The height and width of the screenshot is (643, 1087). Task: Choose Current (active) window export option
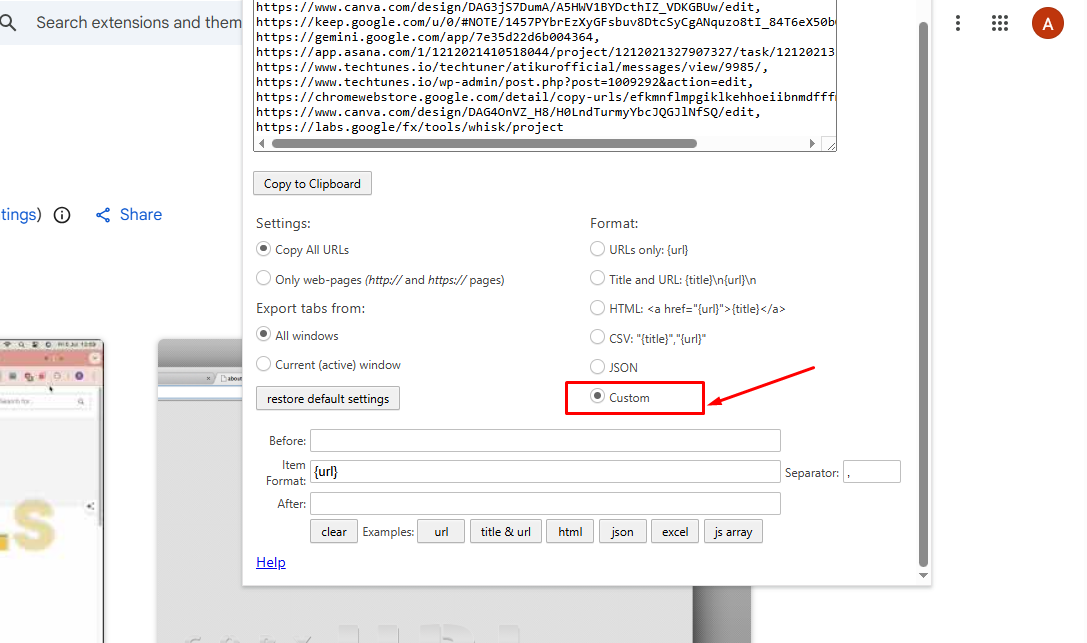263,364
